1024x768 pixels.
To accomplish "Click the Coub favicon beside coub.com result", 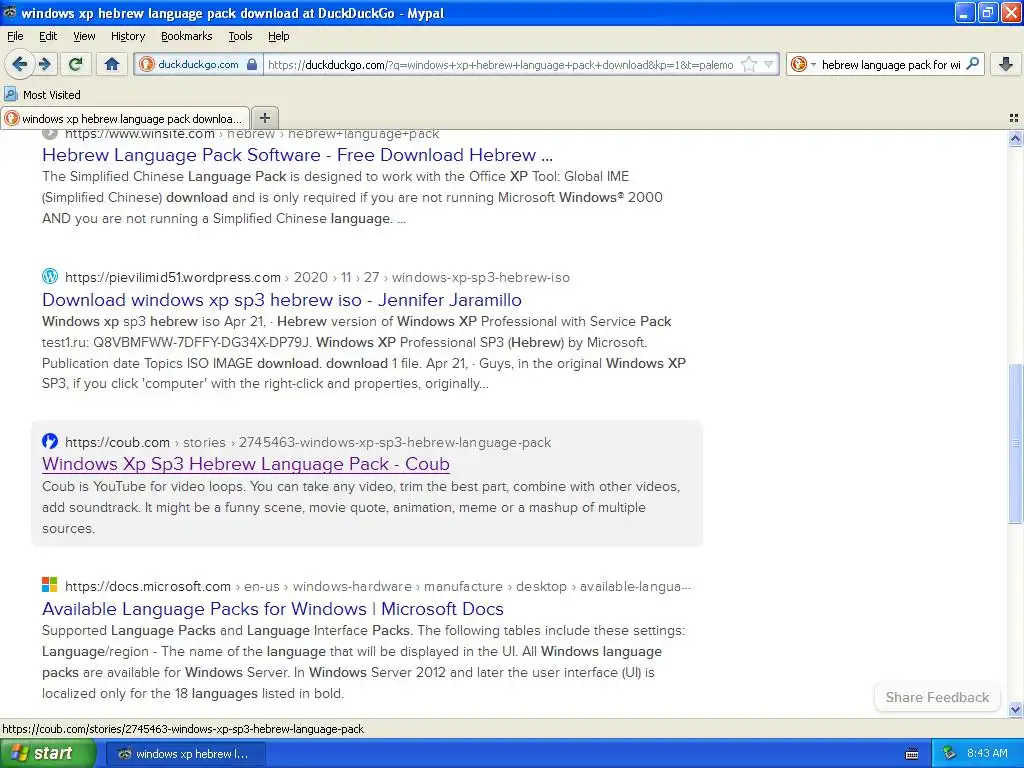I will pyautogui.click(x=50, y=441).
